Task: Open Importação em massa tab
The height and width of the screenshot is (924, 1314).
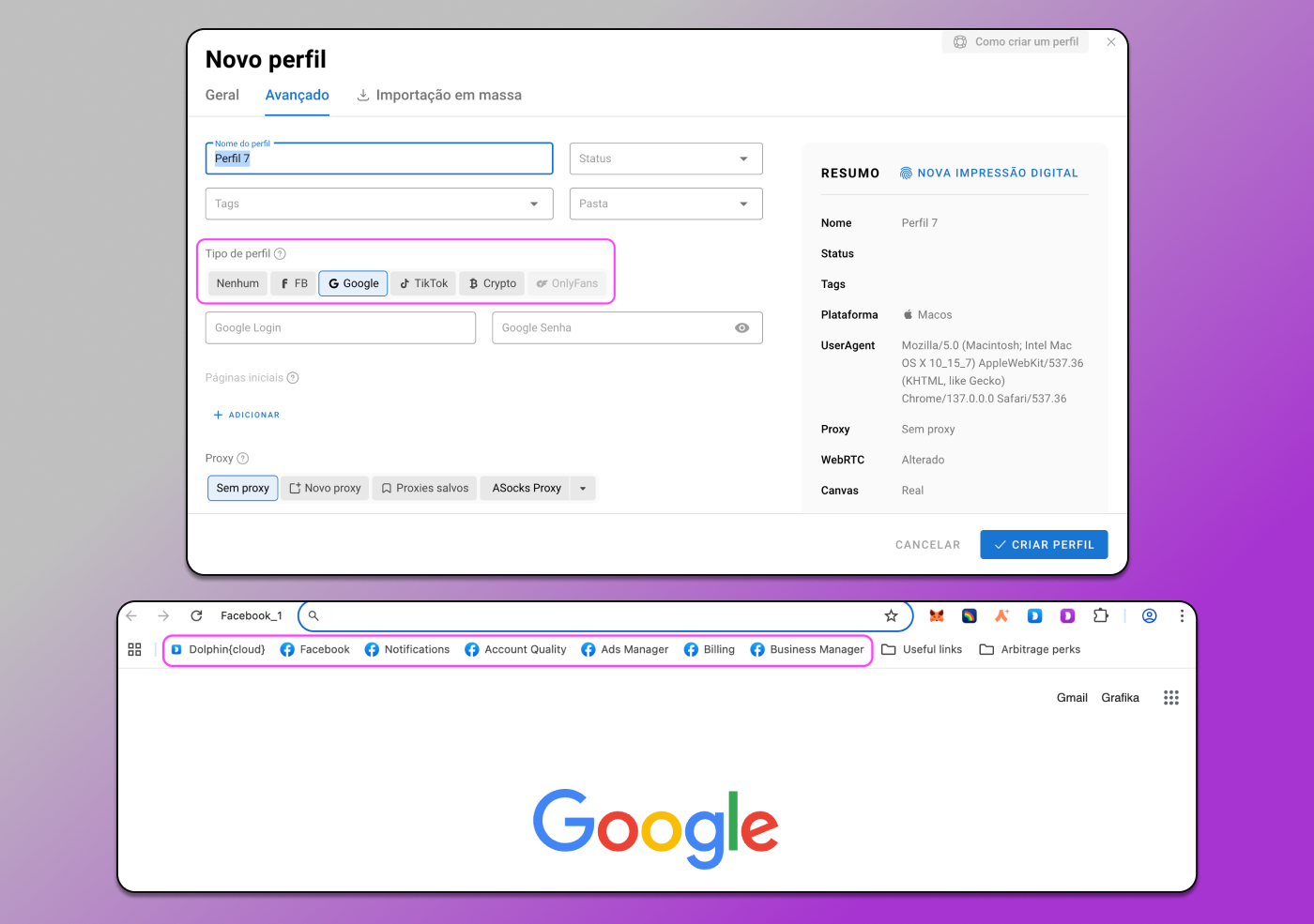Action: coord(439,95)
